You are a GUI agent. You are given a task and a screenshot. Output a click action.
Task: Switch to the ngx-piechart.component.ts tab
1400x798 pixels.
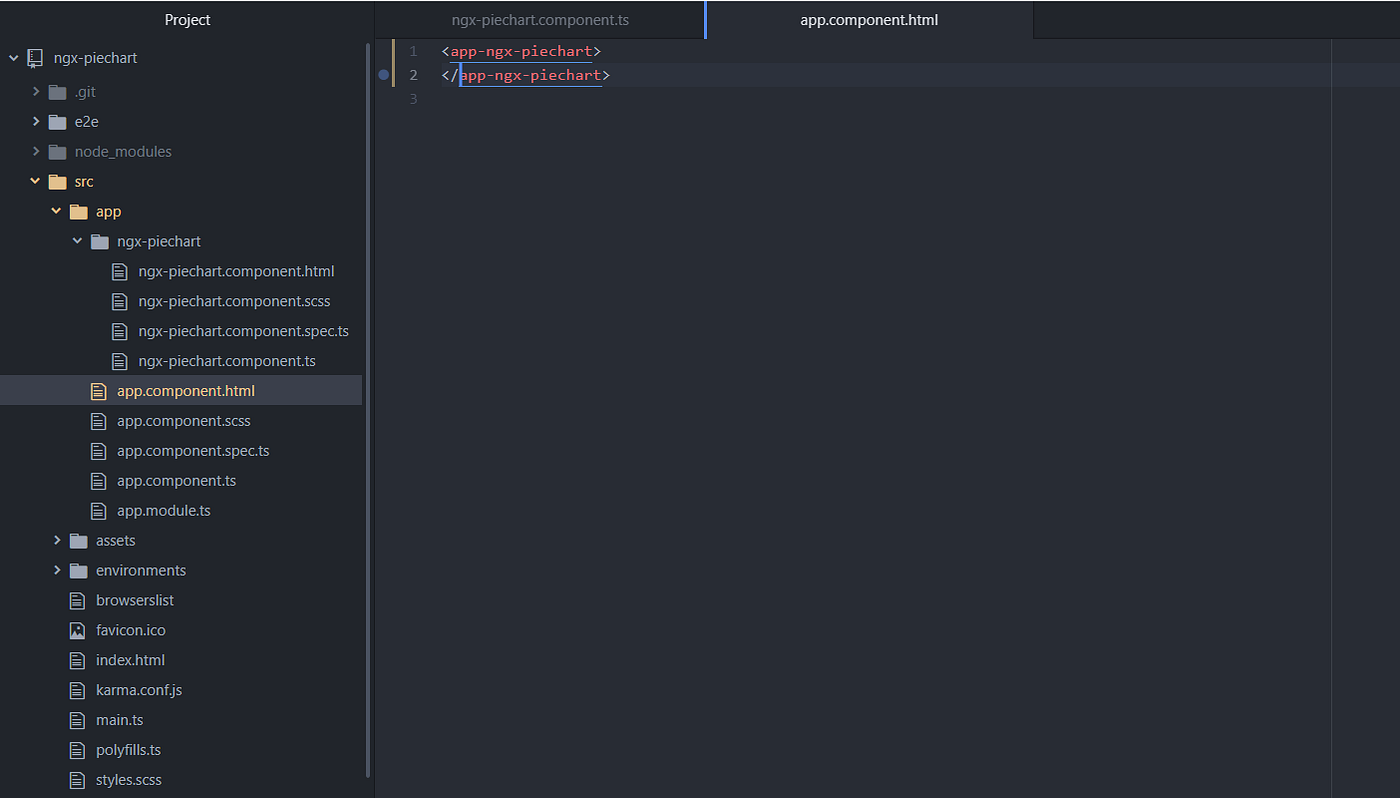point(540,19)
